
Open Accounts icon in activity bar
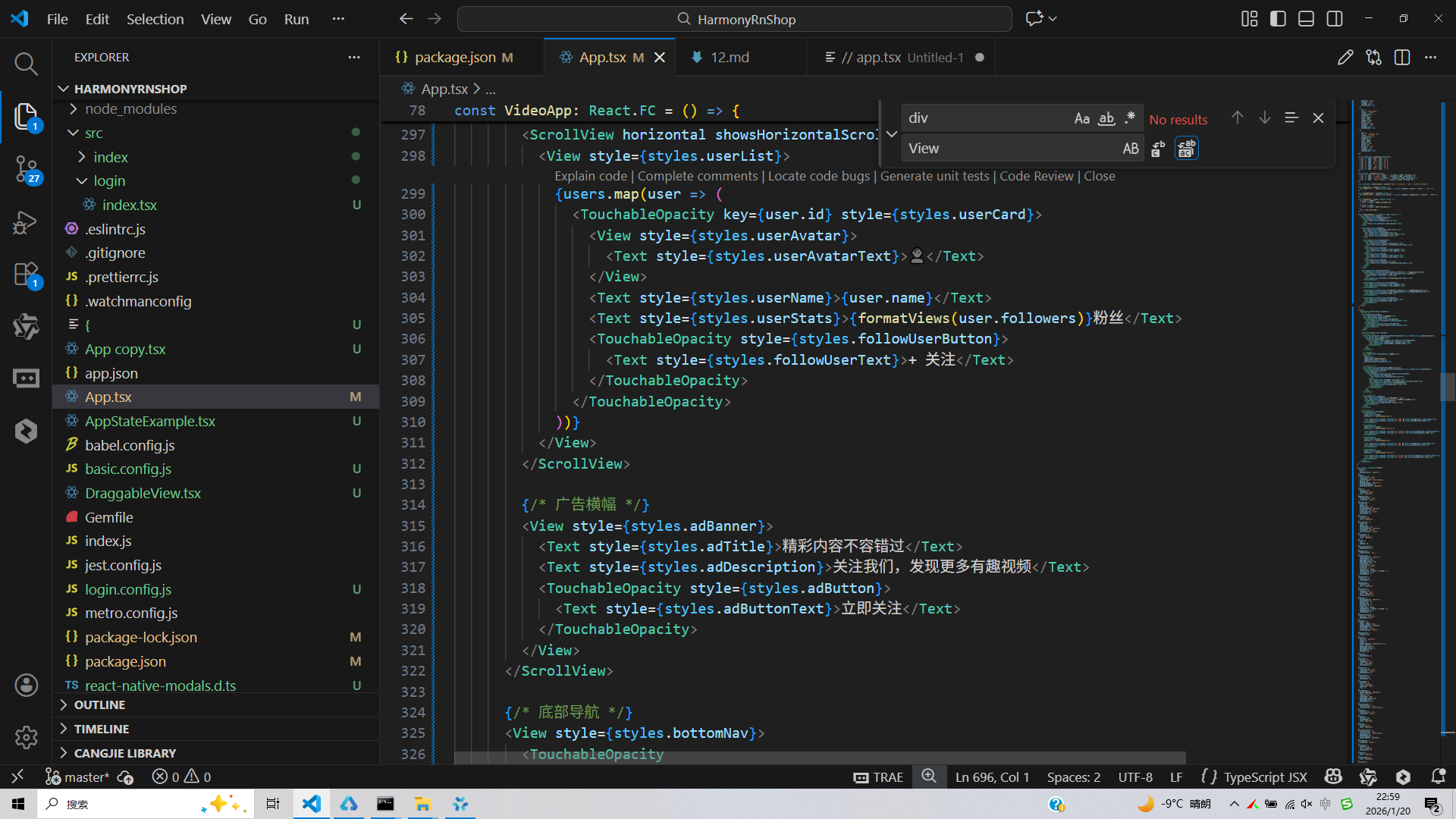[x=26, y=686]
